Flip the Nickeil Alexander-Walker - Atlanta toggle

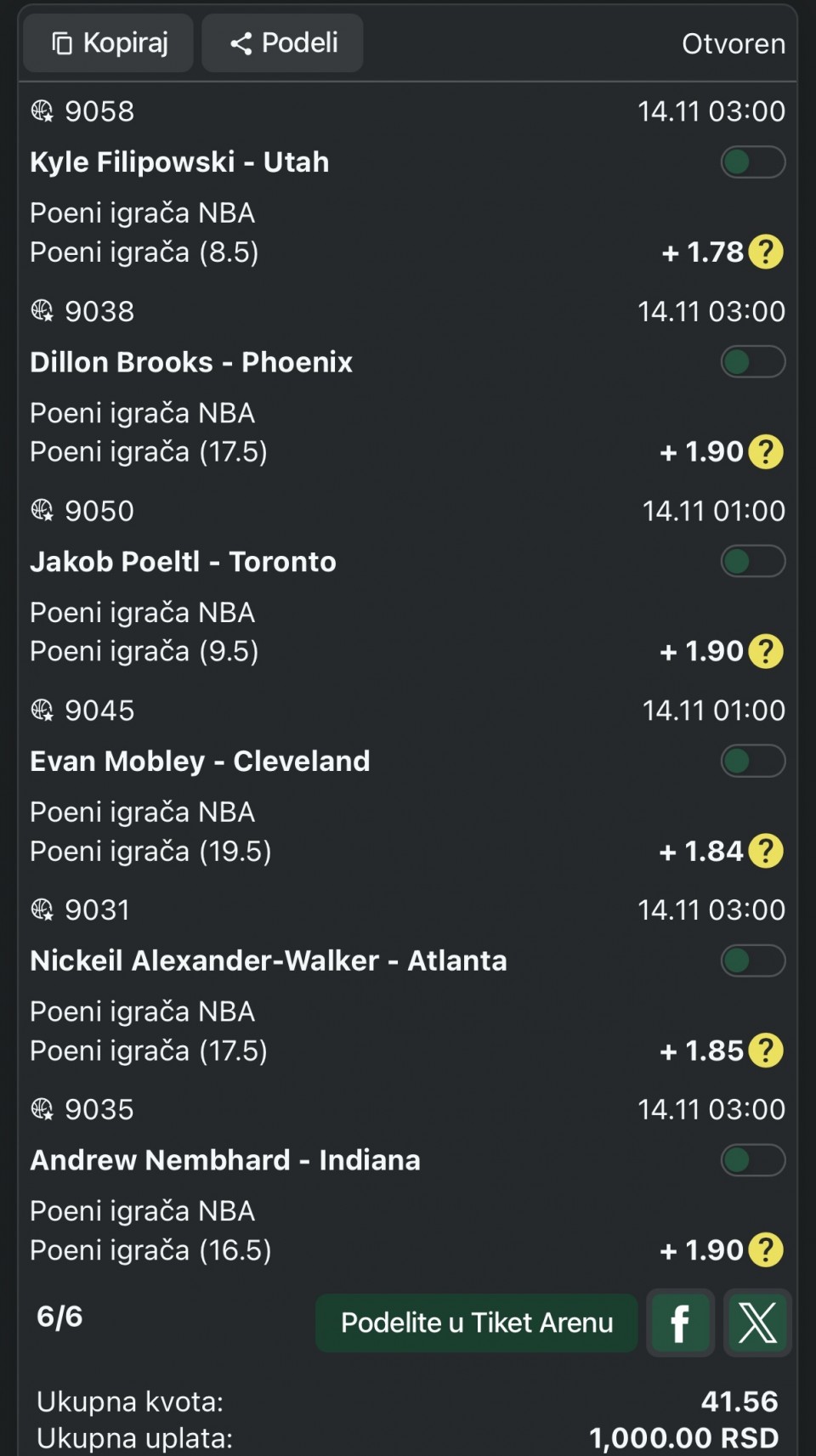pos(752,961)
